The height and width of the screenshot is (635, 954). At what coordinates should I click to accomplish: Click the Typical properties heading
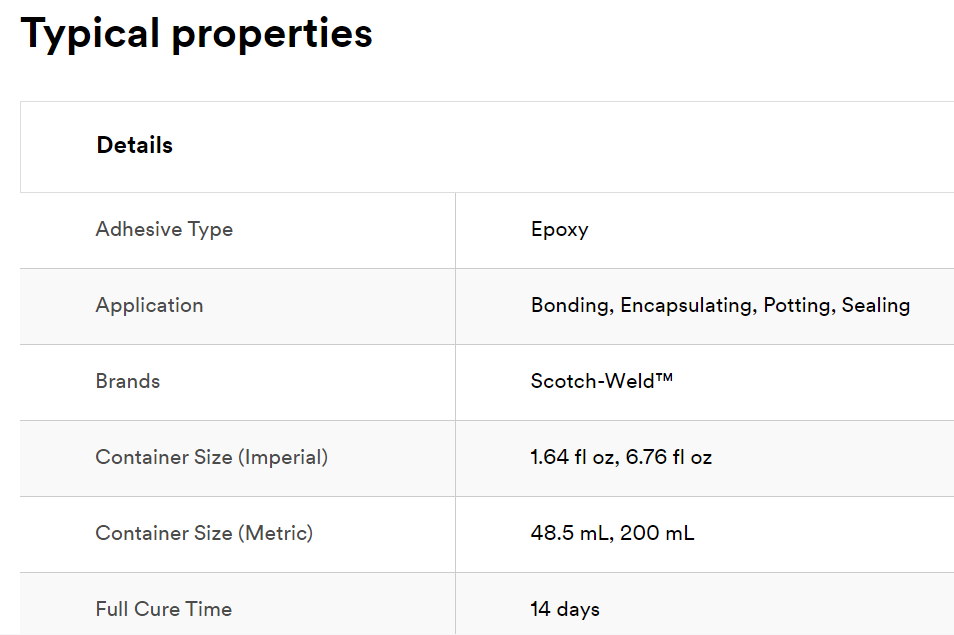coord(196,34)
